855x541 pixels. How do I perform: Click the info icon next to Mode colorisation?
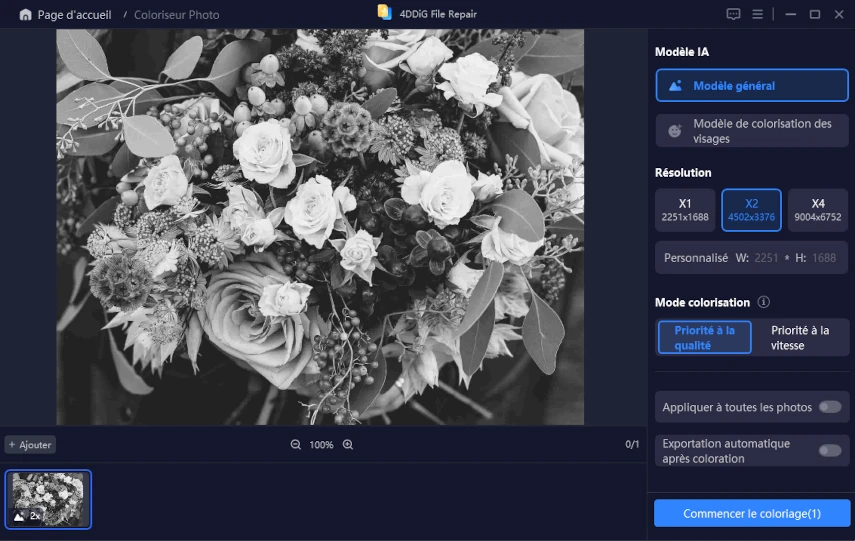(x=764, y=302)
